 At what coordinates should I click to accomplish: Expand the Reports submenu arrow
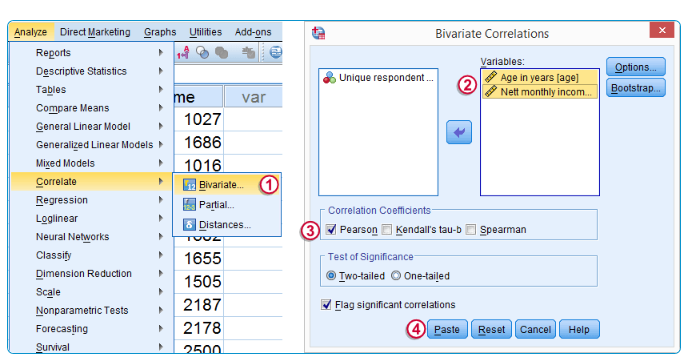pyautogui.click(x=160, y=52)
